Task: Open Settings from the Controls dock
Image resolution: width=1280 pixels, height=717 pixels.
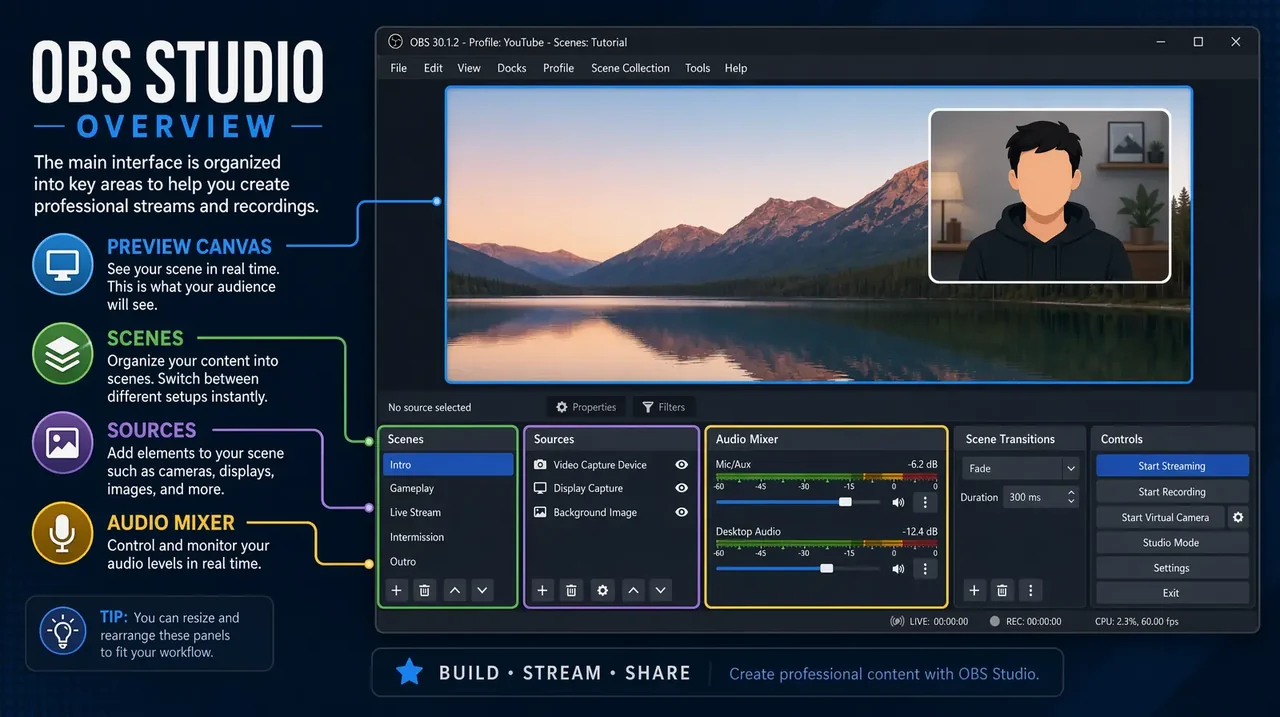Action: click(1172, 568)
